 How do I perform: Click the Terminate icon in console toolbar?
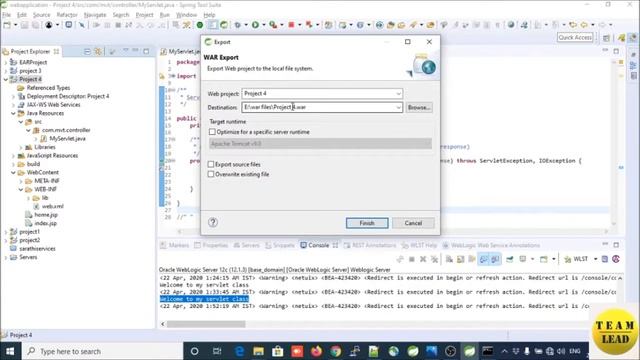click(412, 259)
